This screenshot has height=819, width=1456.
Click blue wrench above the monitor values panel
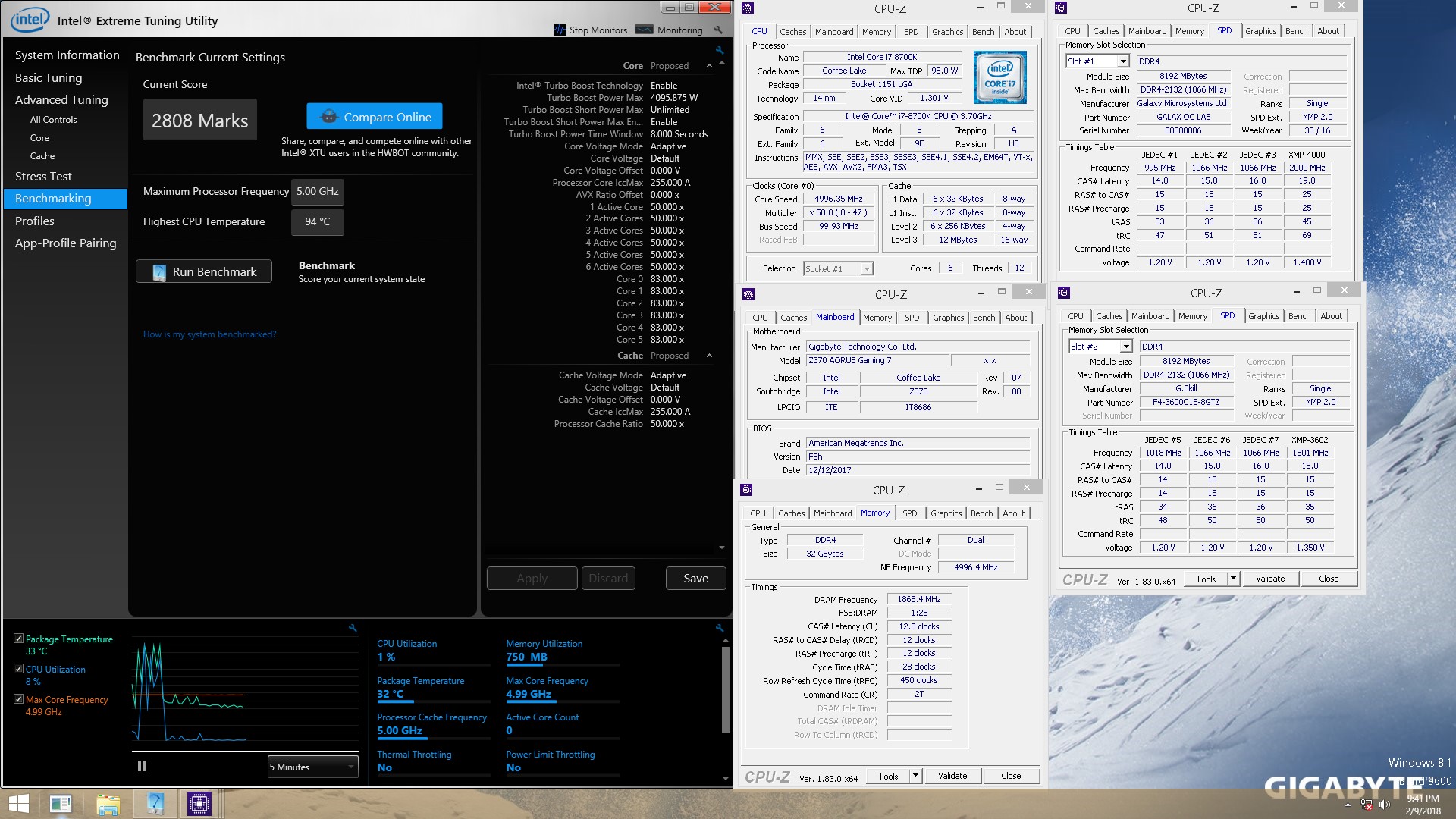(x=719, y=628)
